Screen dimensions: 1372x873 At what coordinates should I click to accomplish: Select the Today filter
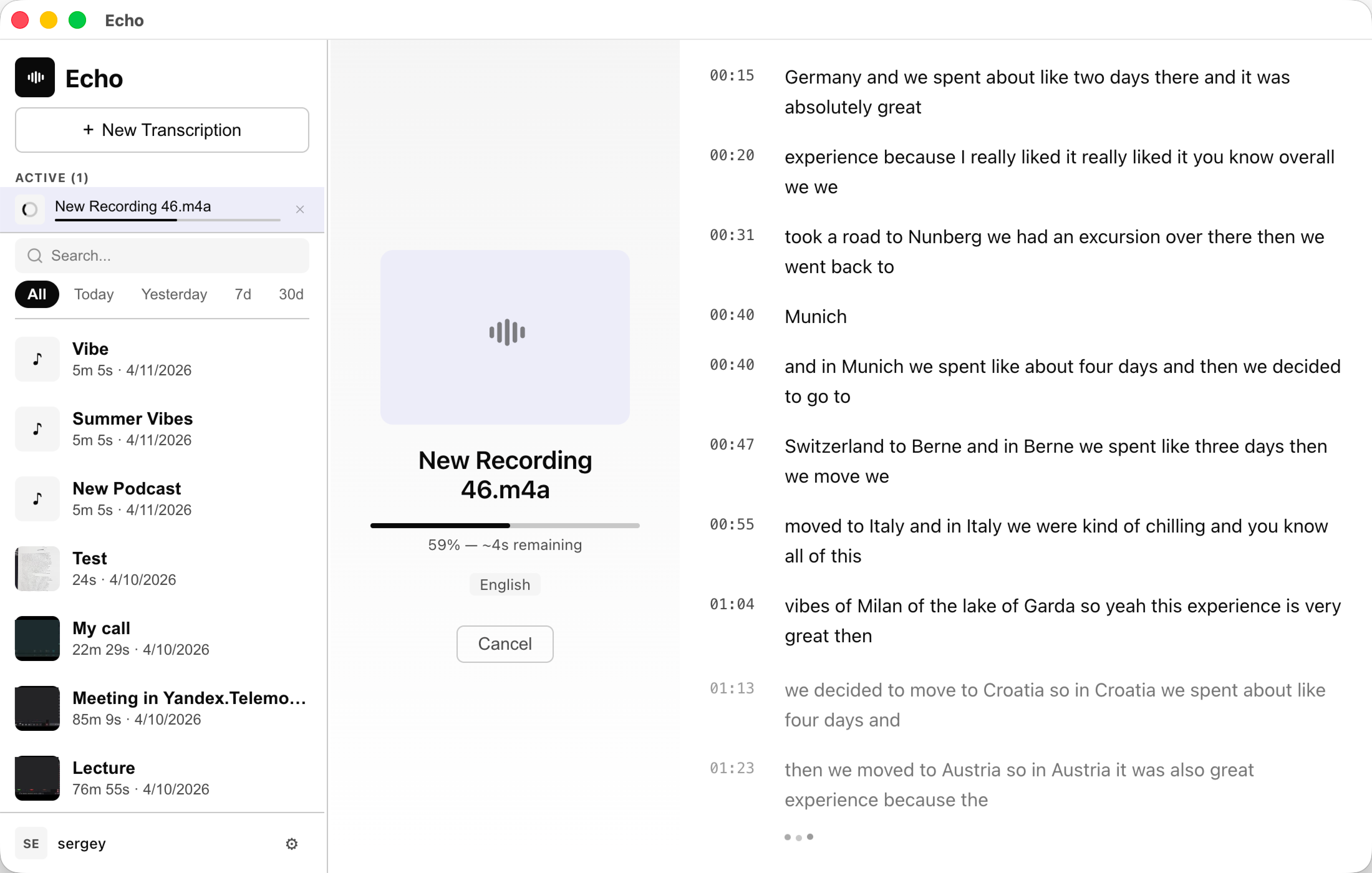(x=94, y=294)
